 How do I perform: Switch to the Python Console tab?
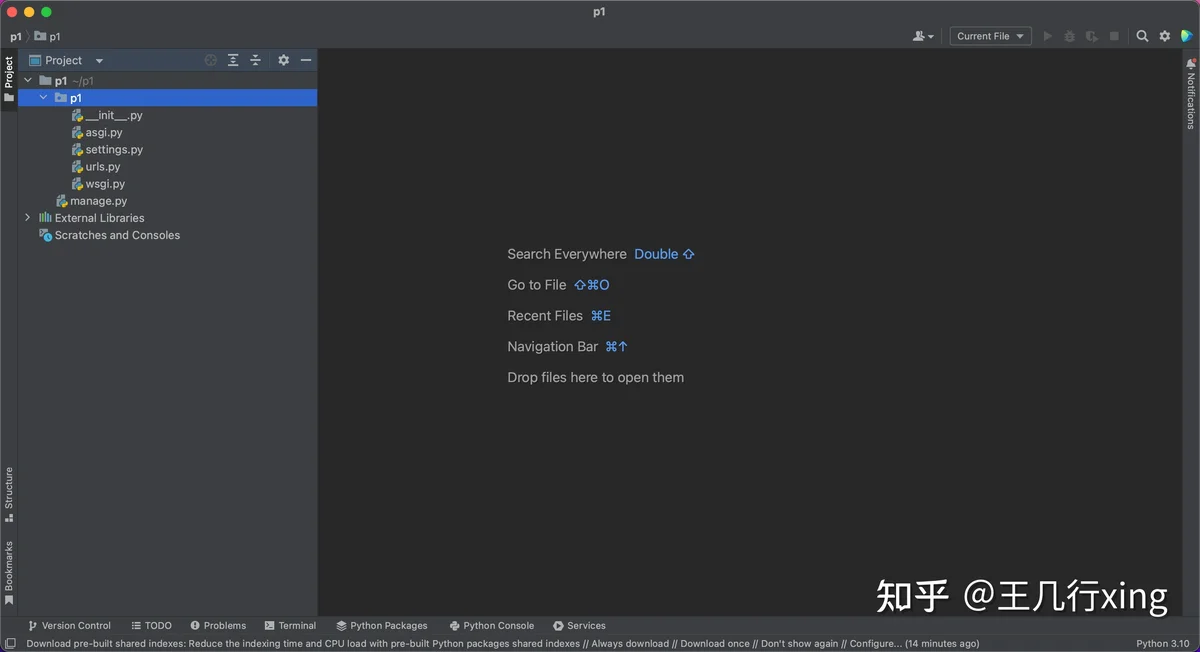[491, 626]
